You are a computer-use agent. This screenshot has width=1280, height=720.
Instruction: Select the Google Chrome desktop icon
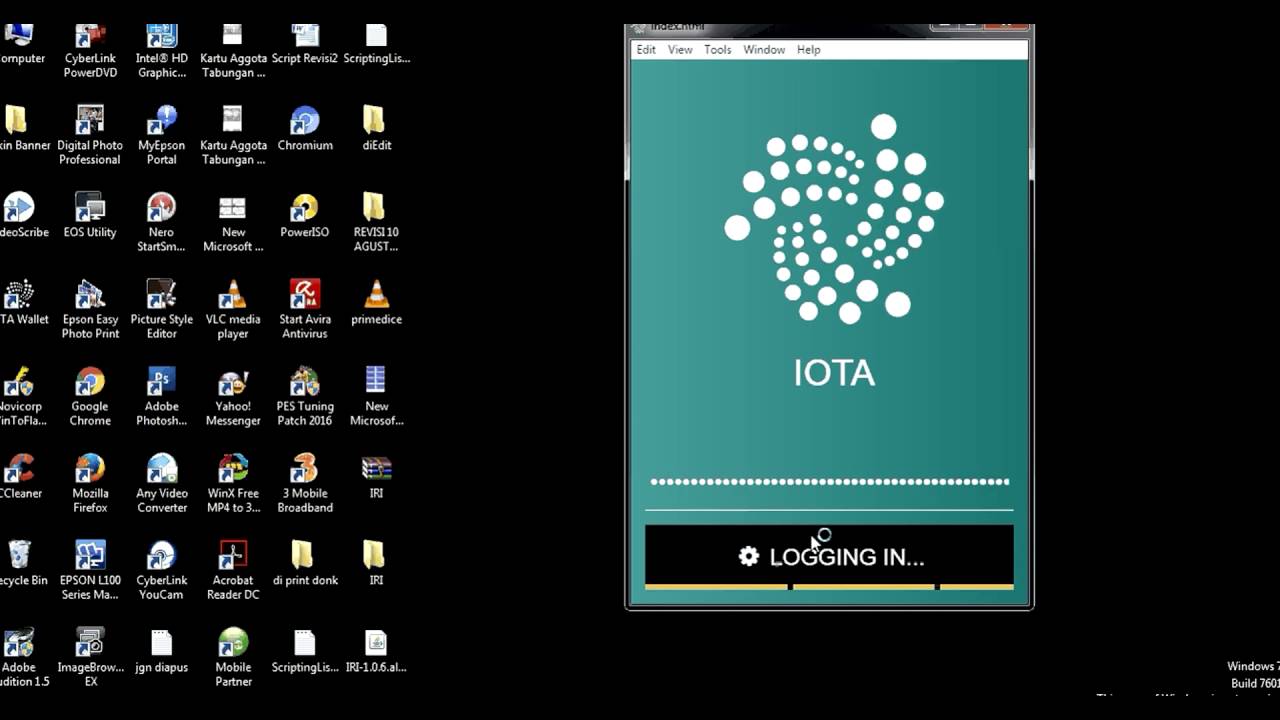(x=90, y=396)
